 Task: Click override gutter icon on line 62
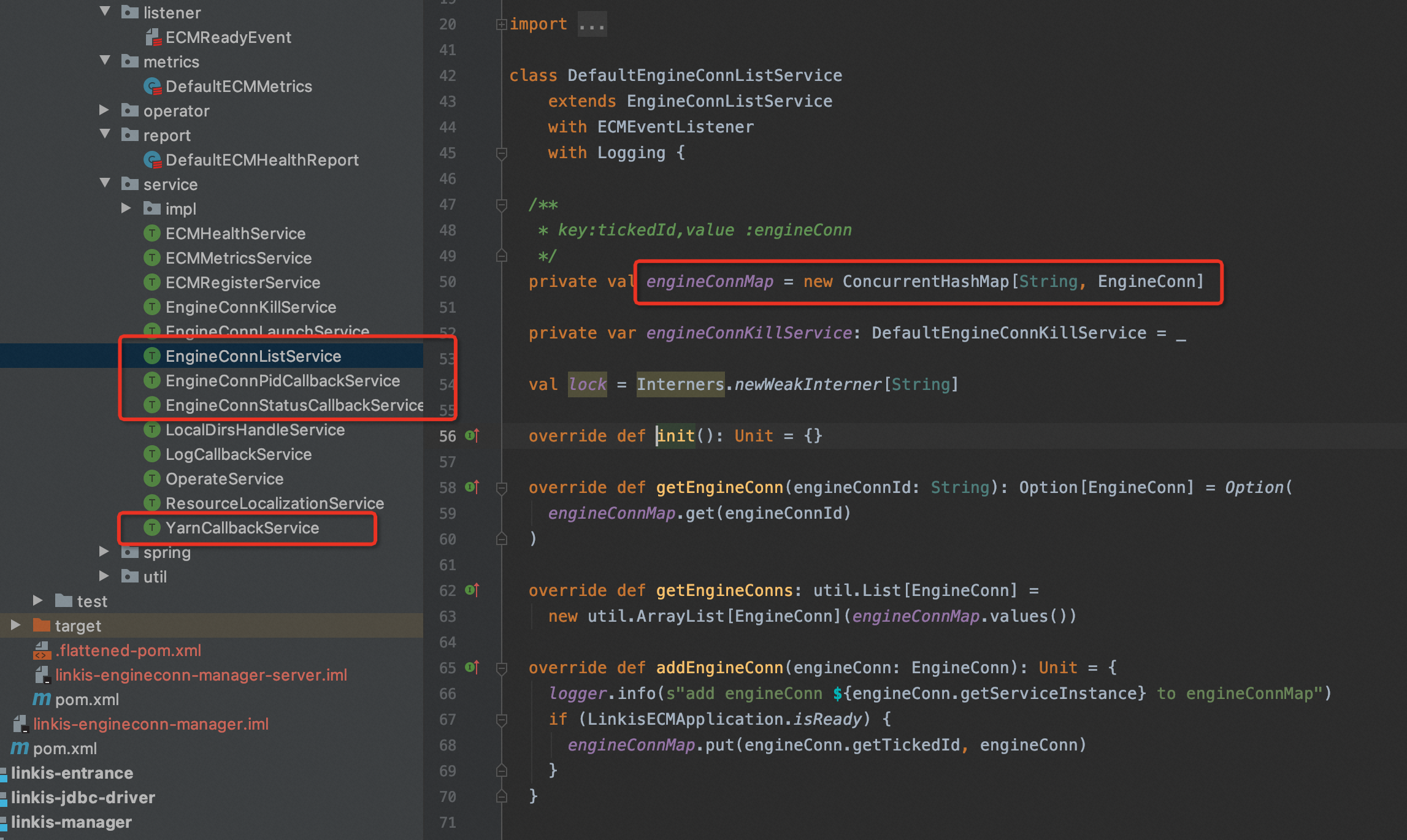tap(472, 590)
